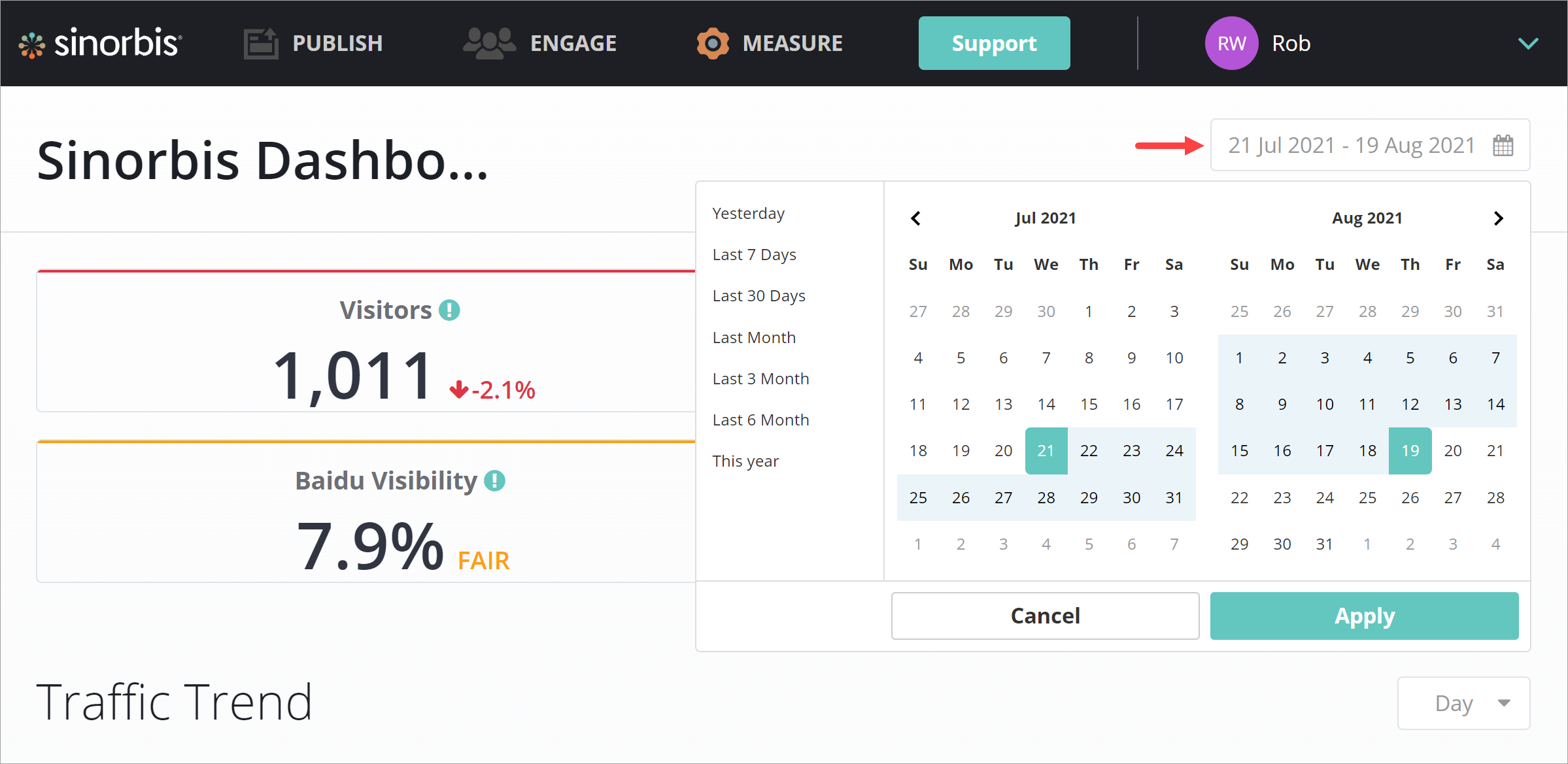Open the Day interval dropdown

click(x=1463, y=703)
